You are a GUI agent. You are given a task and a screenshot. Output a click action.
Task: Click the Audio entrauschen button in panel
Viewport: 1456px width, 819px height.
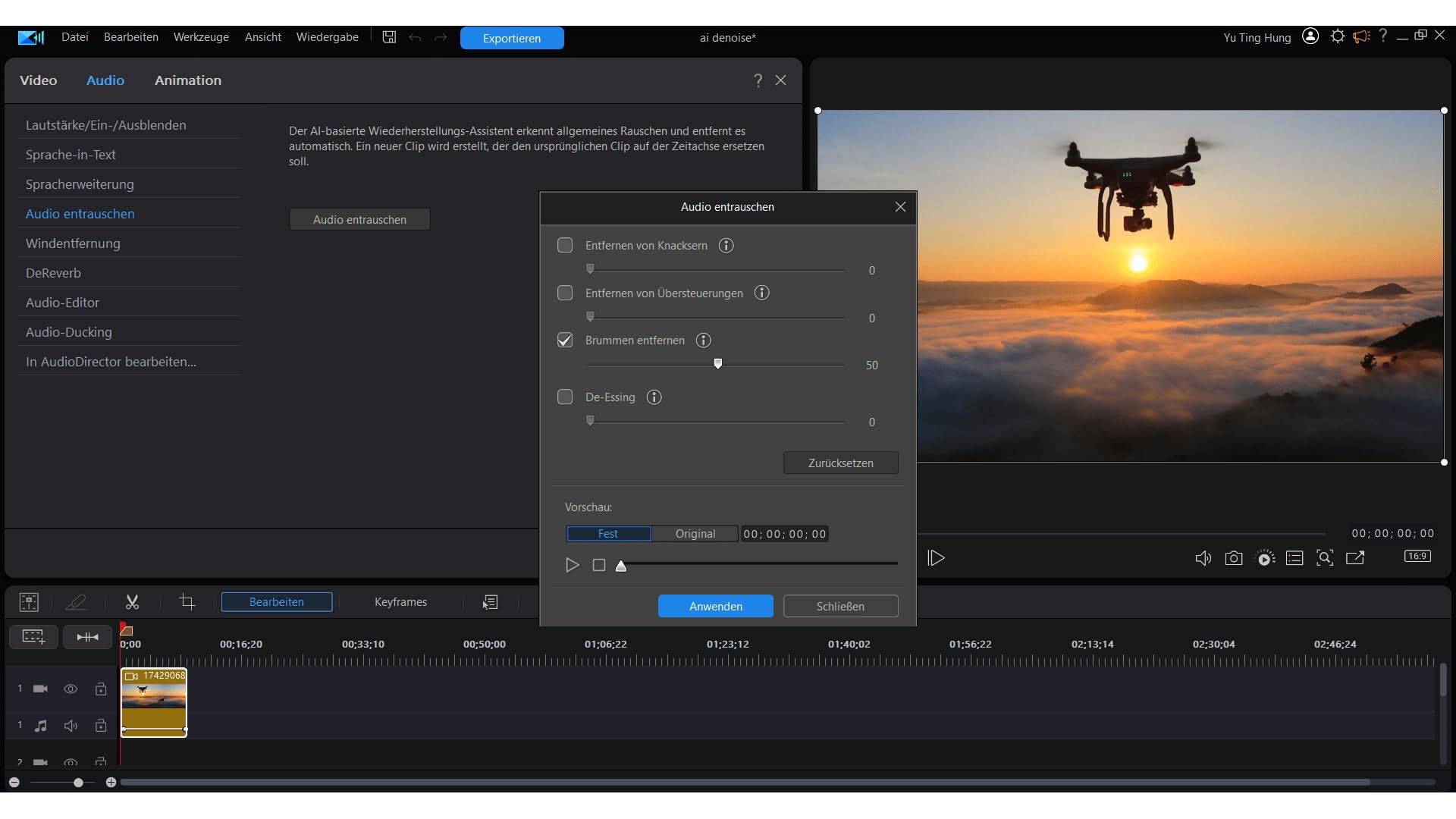(x=359, y=219)
